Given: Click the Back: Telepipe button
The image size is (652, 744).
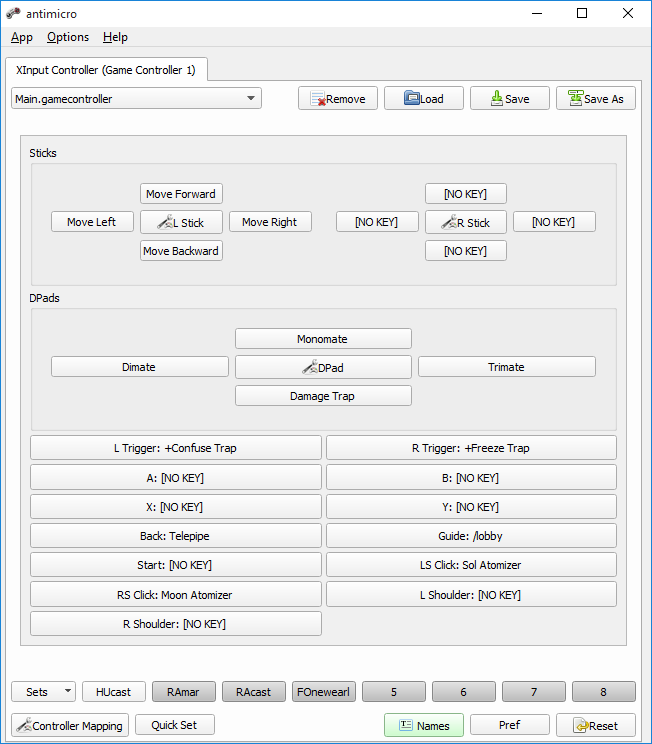Looking at the screenshot, I should pos(176,536).
